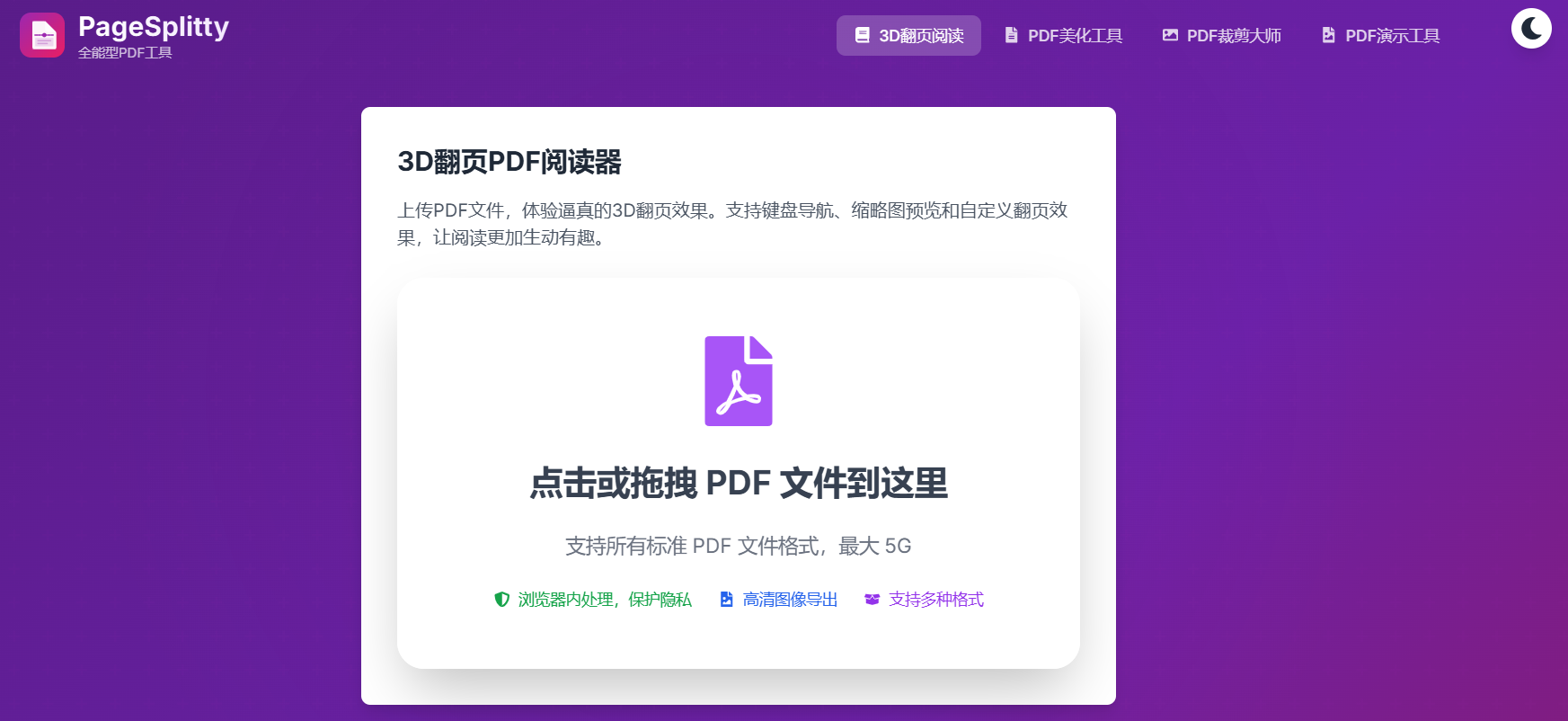
Task: Click the book icon beside 3D翻页阅读
Action: pos(862,35)
